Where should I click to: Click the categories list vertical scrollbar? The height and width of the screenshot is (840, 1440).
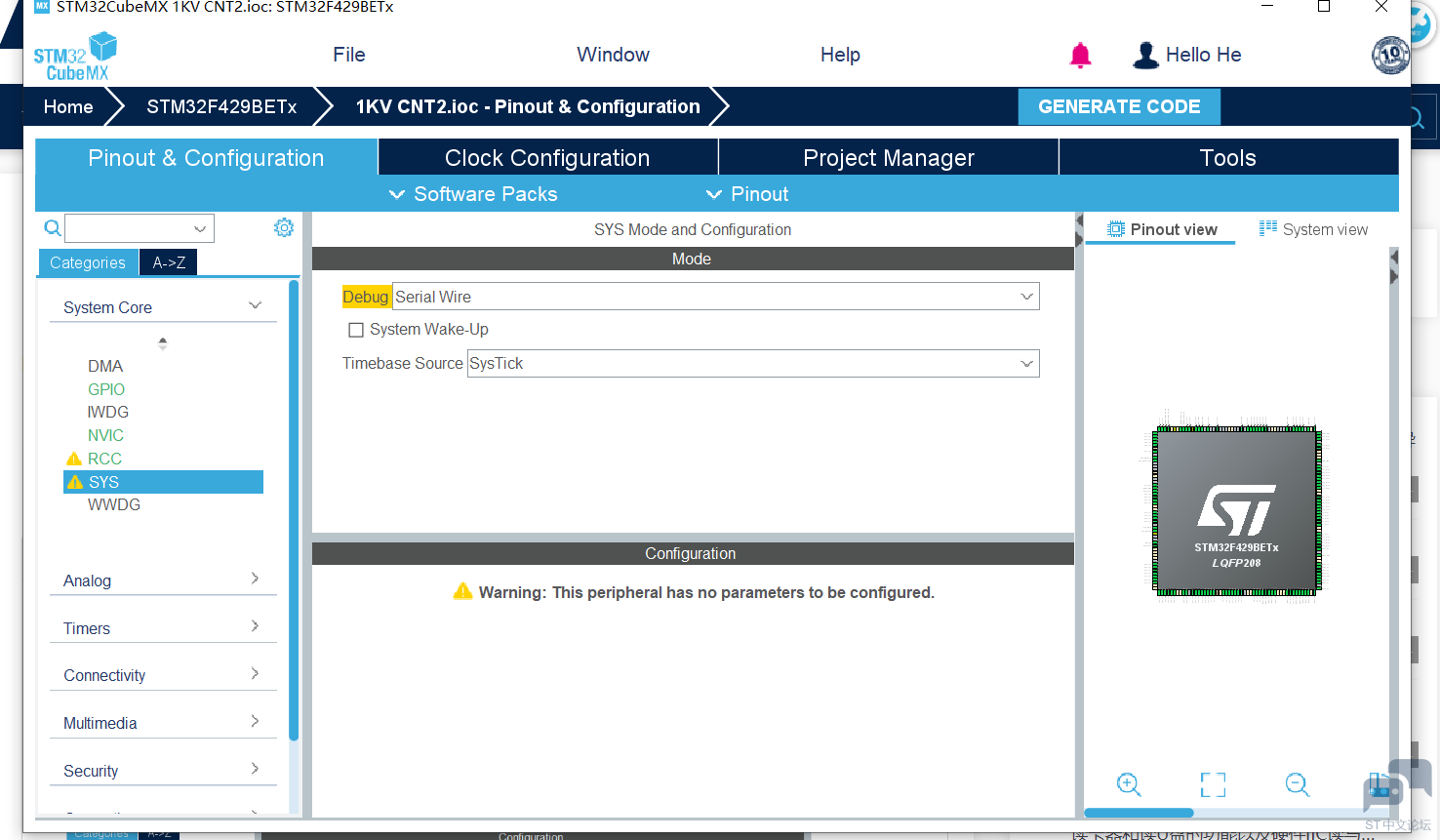pyautogui.click(x=294, y=512)
